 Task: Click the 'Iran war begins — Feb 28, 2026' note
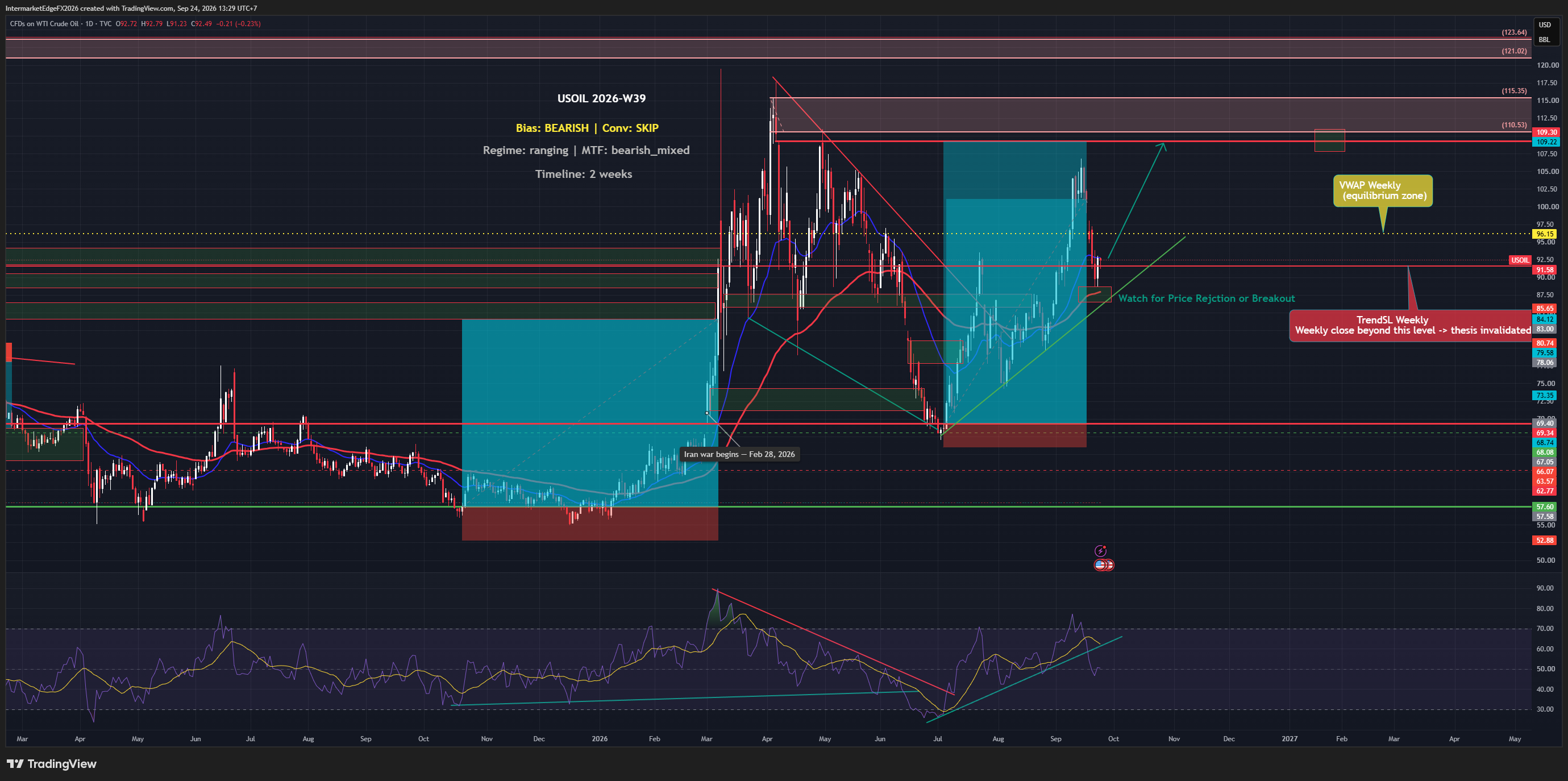click(x=739, y=454)
